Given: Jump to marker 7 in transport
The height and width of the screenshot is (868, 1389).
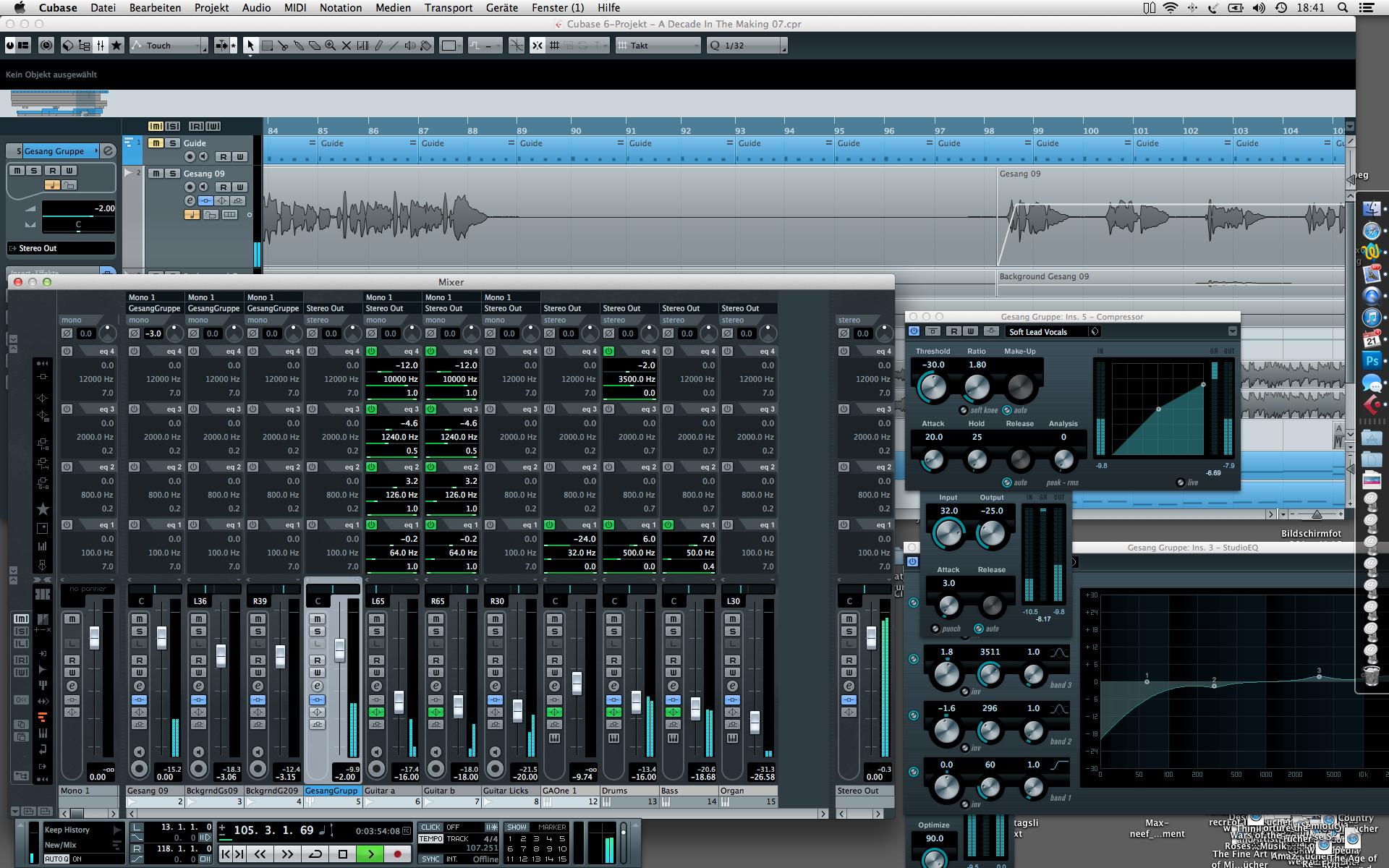Looking at the screenshot, I should pyautogui.click(x=523, y=849).
